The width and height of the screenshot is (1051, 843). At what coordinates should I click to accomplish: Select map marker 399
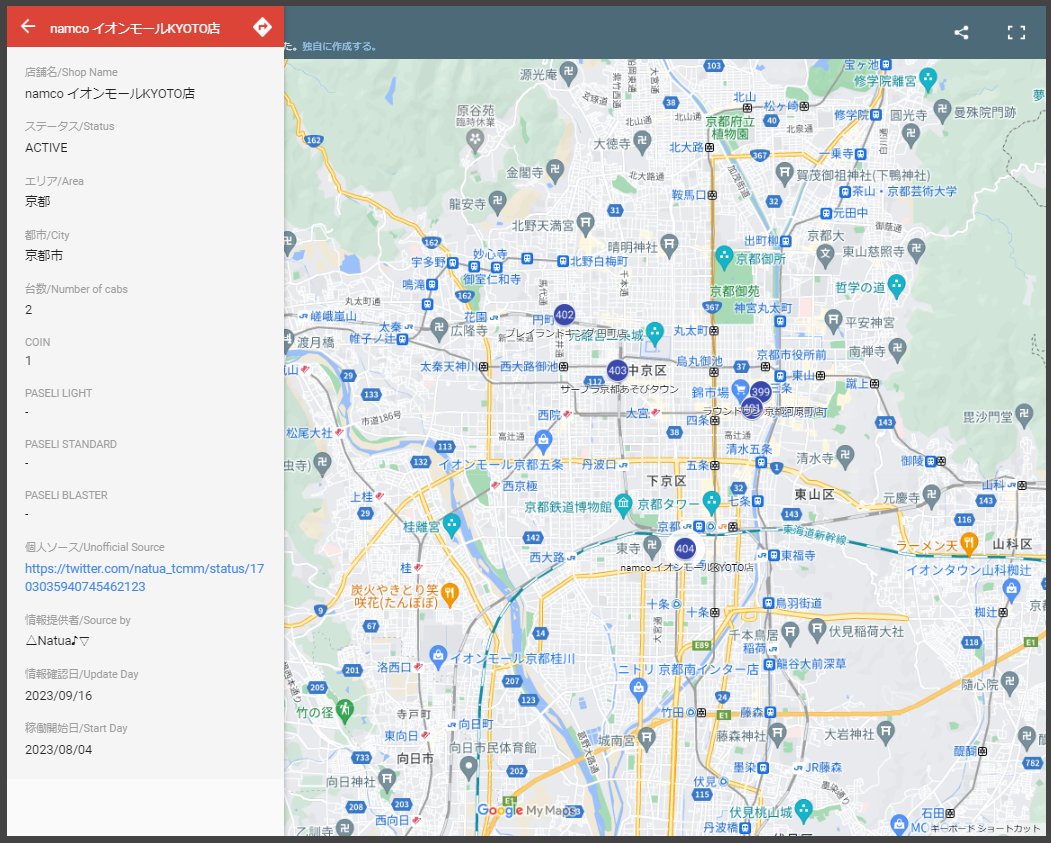pyautogui.click(x=761, y=392)
